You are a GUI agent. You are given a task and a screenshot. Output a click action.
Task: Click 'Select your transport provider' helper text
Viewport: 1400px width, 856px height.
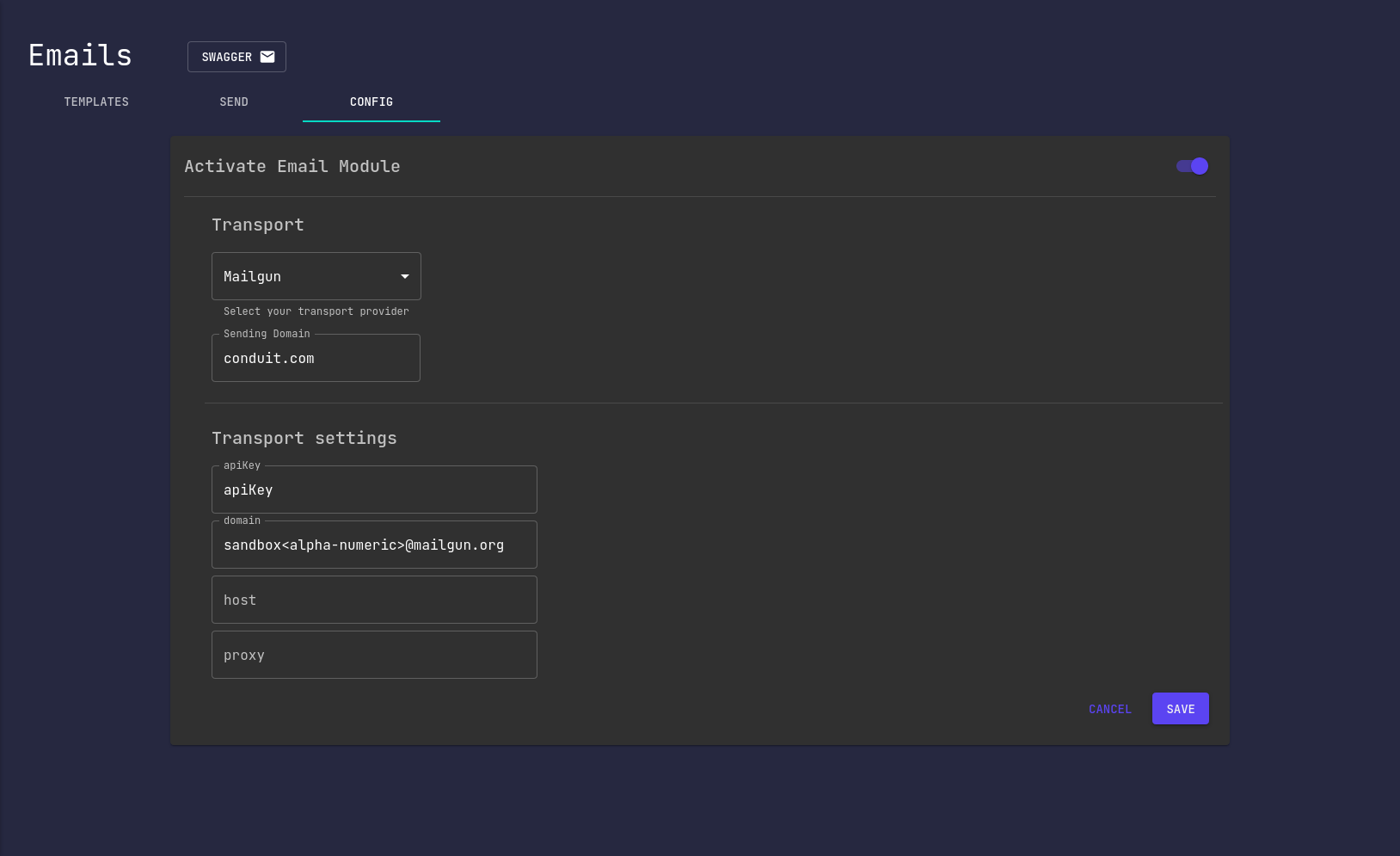(x=316, y=311)
